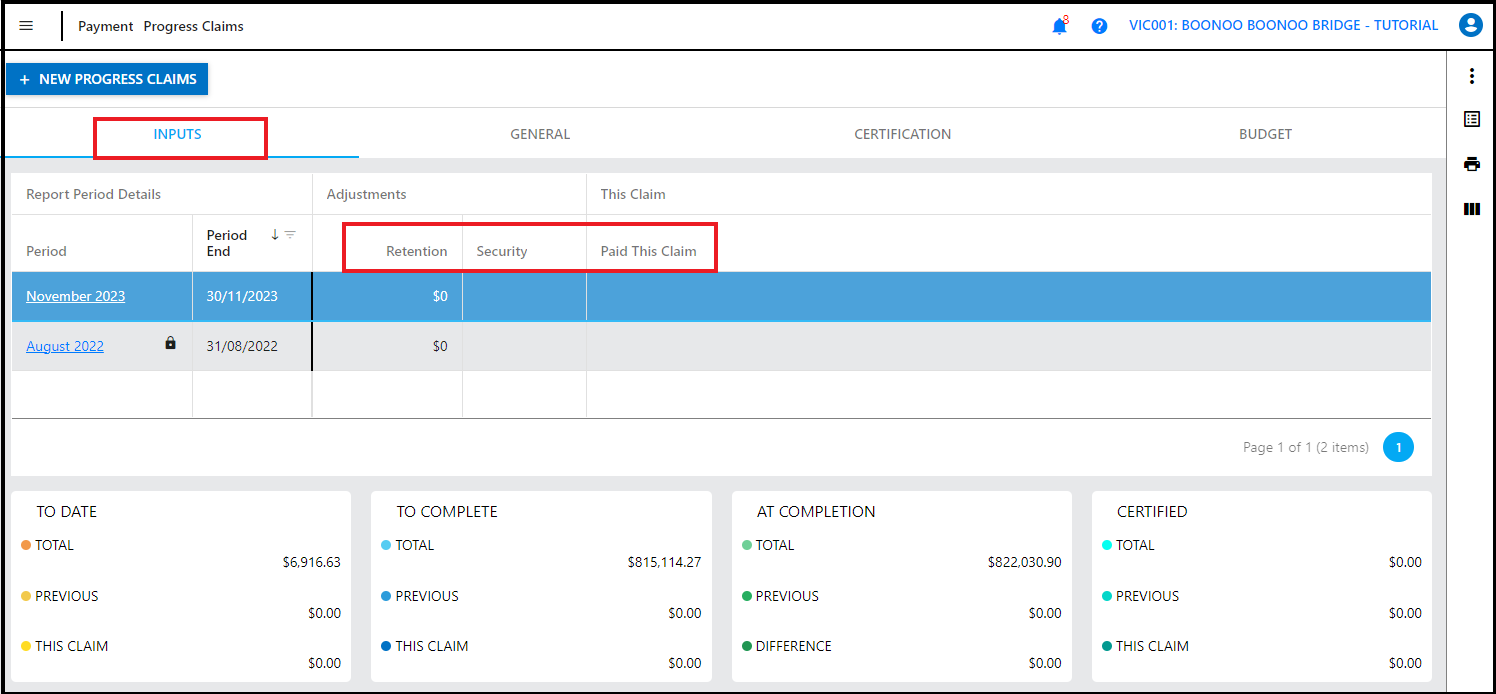The width and height of the screenshot is (1496, 694).
Task: Go to page 1 in pagination
Action: coord(1398,447)
